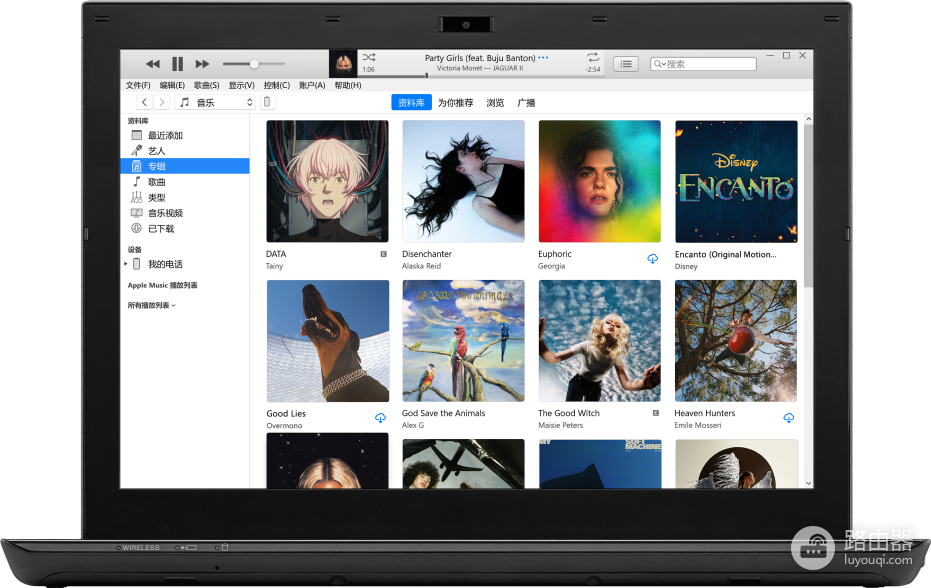Switch to the 浏览 tab

point(495,103)
